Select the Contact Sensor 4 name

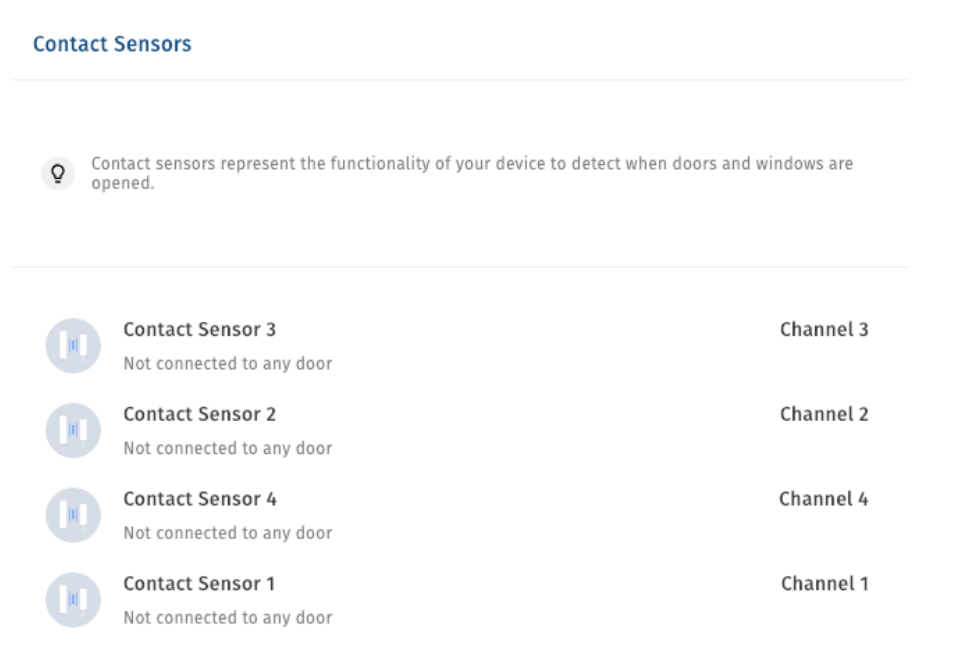coord(200,499)
